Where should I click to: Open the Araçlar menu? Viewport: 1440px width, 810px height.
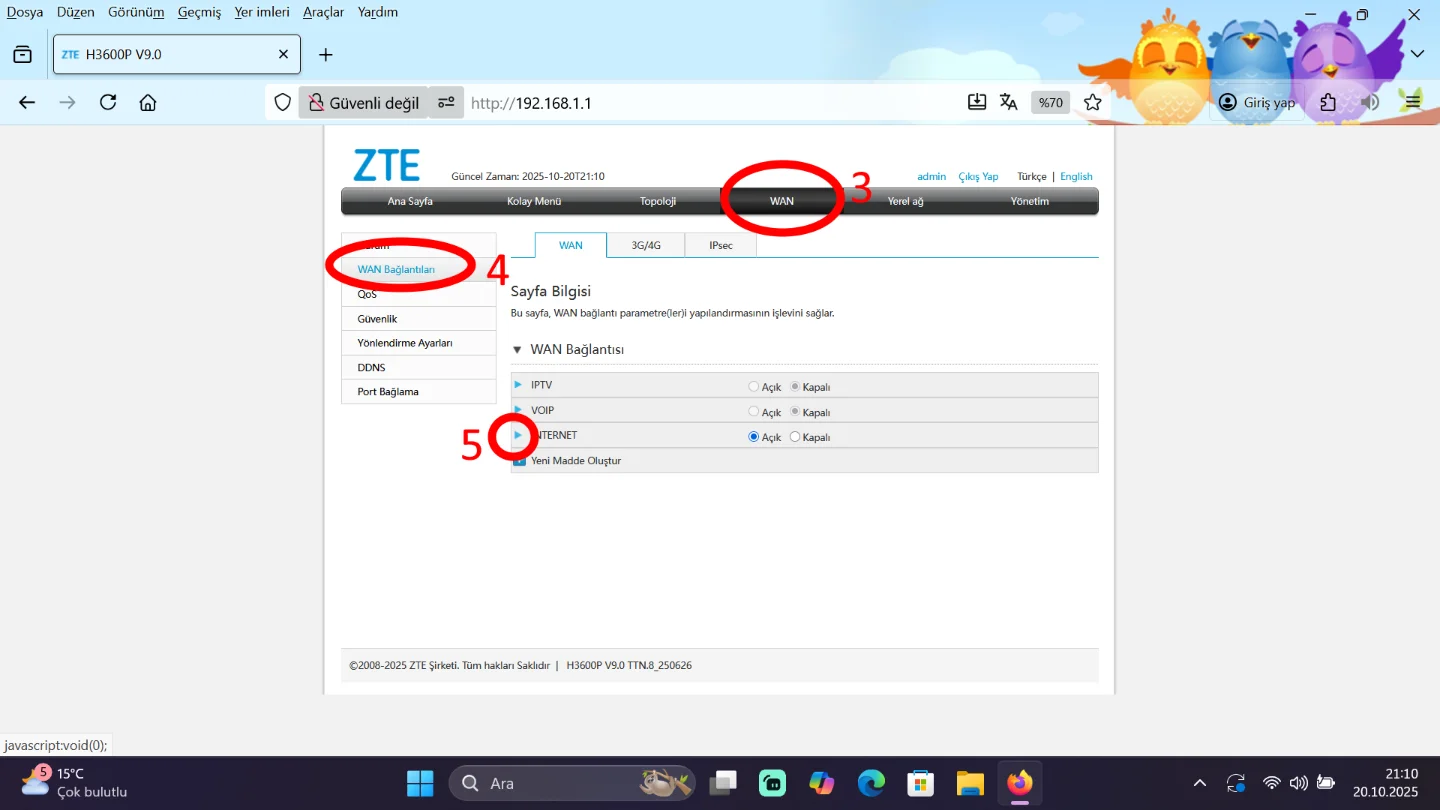322,12
